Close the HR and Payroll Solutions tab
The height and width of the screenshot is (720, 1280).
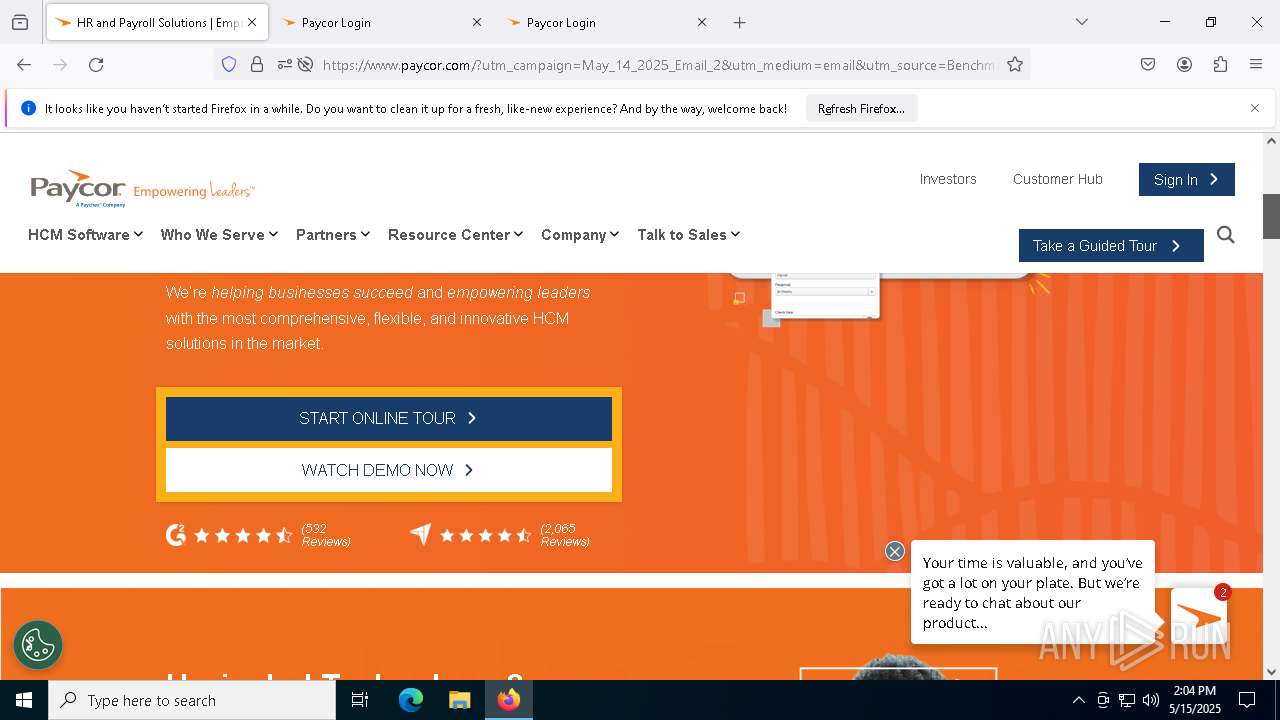[x=252, y=22]
